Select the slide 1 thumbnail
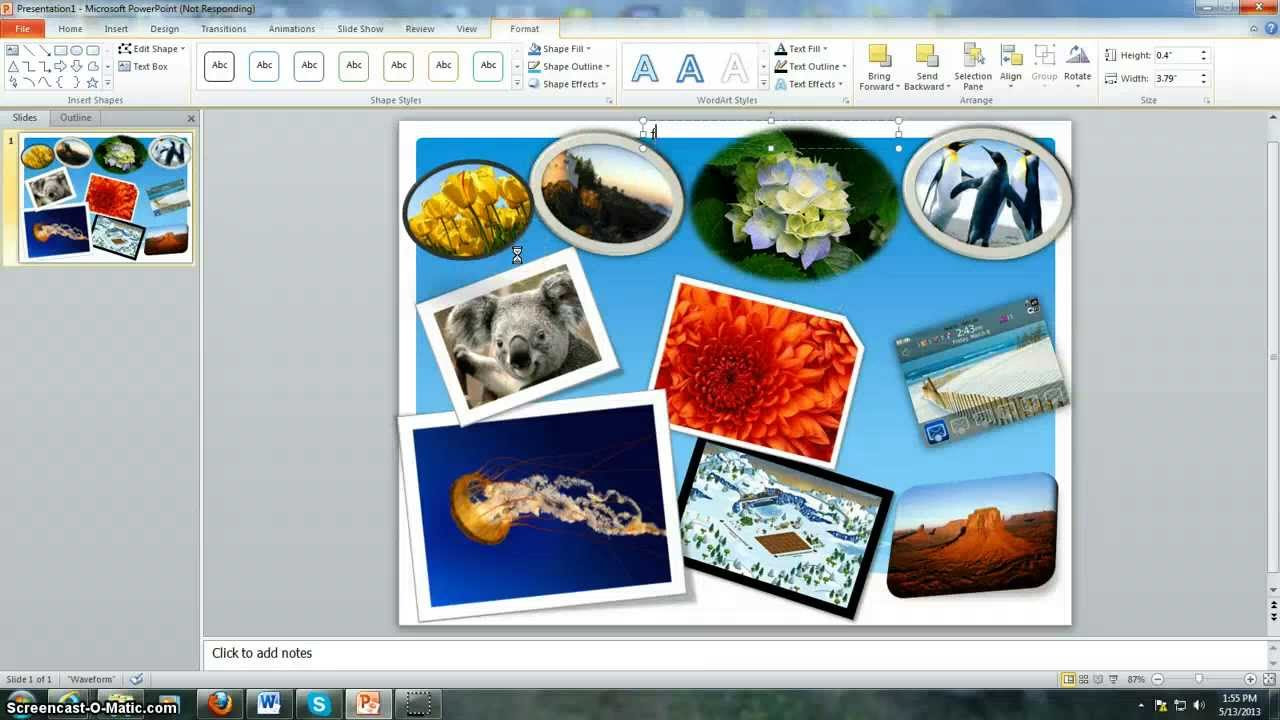 tap(106, 198)
